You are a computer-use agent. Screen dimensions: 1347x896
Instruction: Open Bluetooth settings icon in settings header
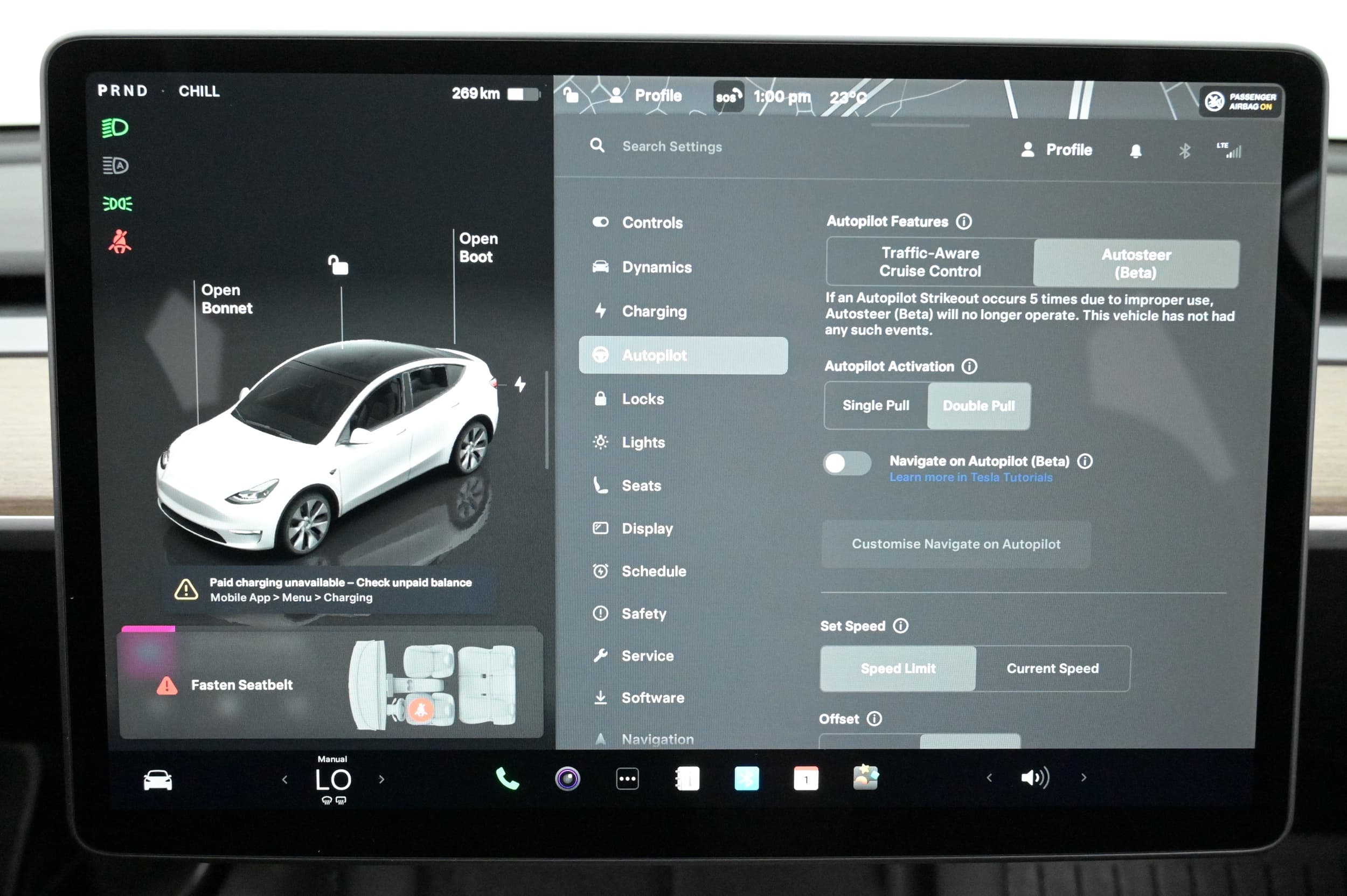pyautogui.click(x=1184, y=151)
